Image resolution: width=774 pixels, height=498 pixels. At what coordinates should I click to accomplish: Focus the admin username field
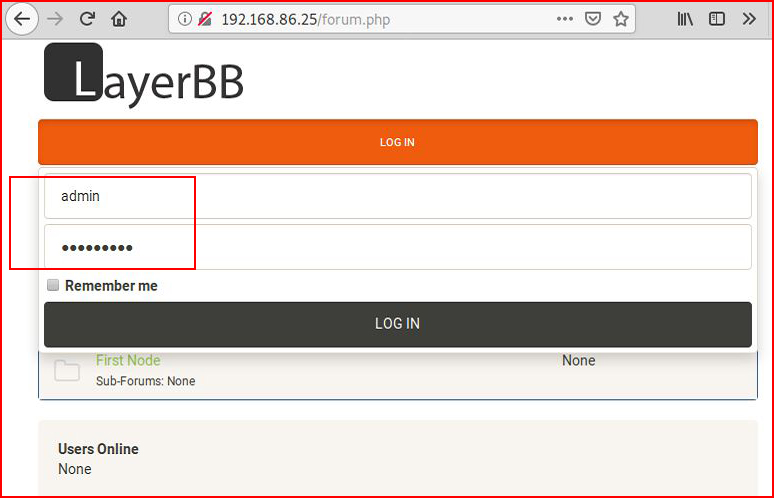coord(398,196)
